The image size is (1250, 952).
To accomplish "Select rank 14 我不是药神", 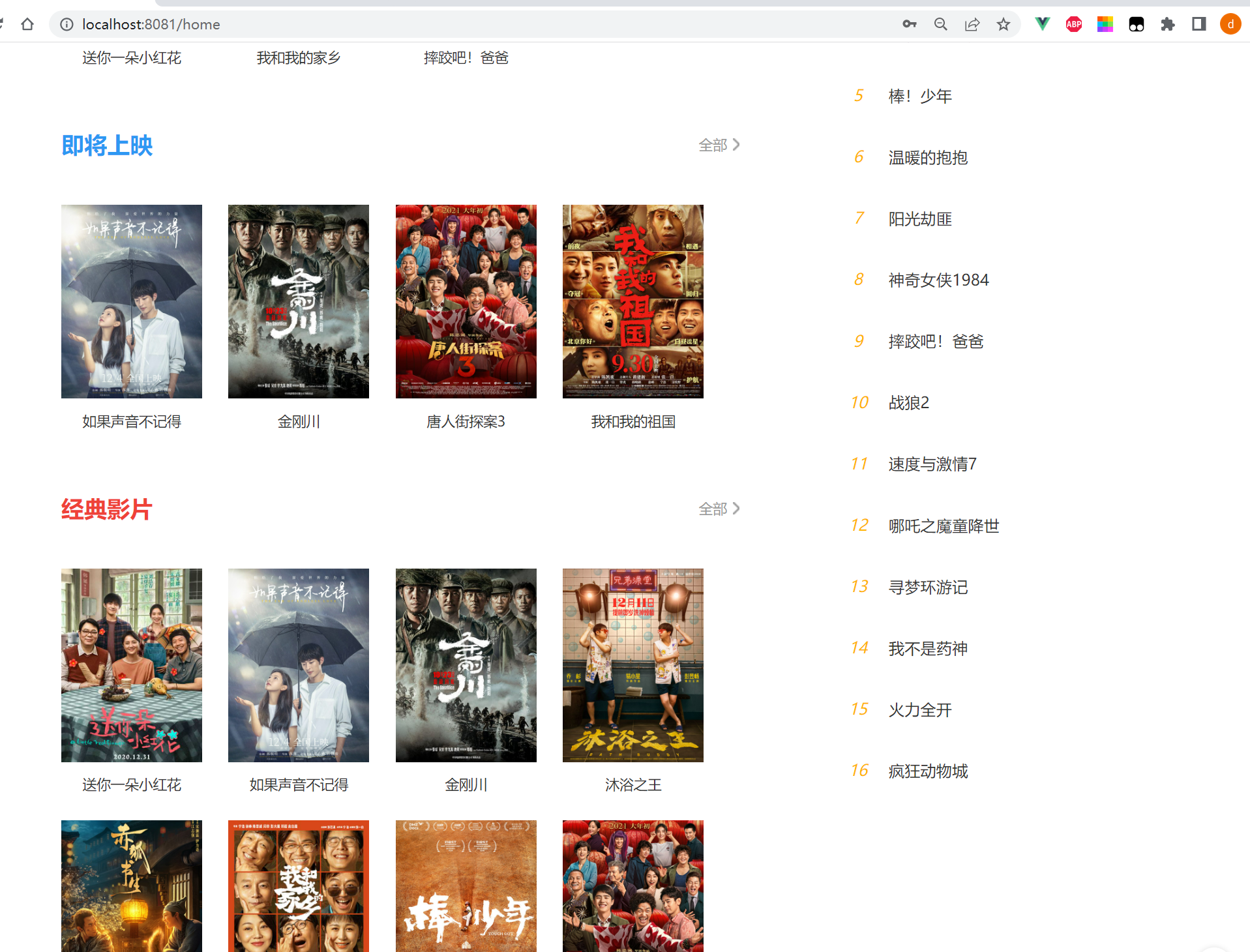I will click(928, 649).
